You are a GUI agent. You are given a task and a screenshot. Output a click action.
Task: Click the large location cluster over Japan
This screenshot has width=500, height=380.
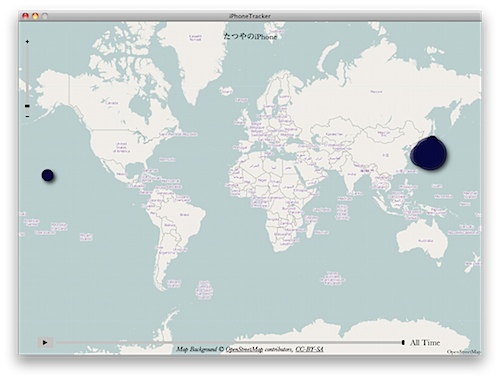pyautogui.click(x=429, y=154)
